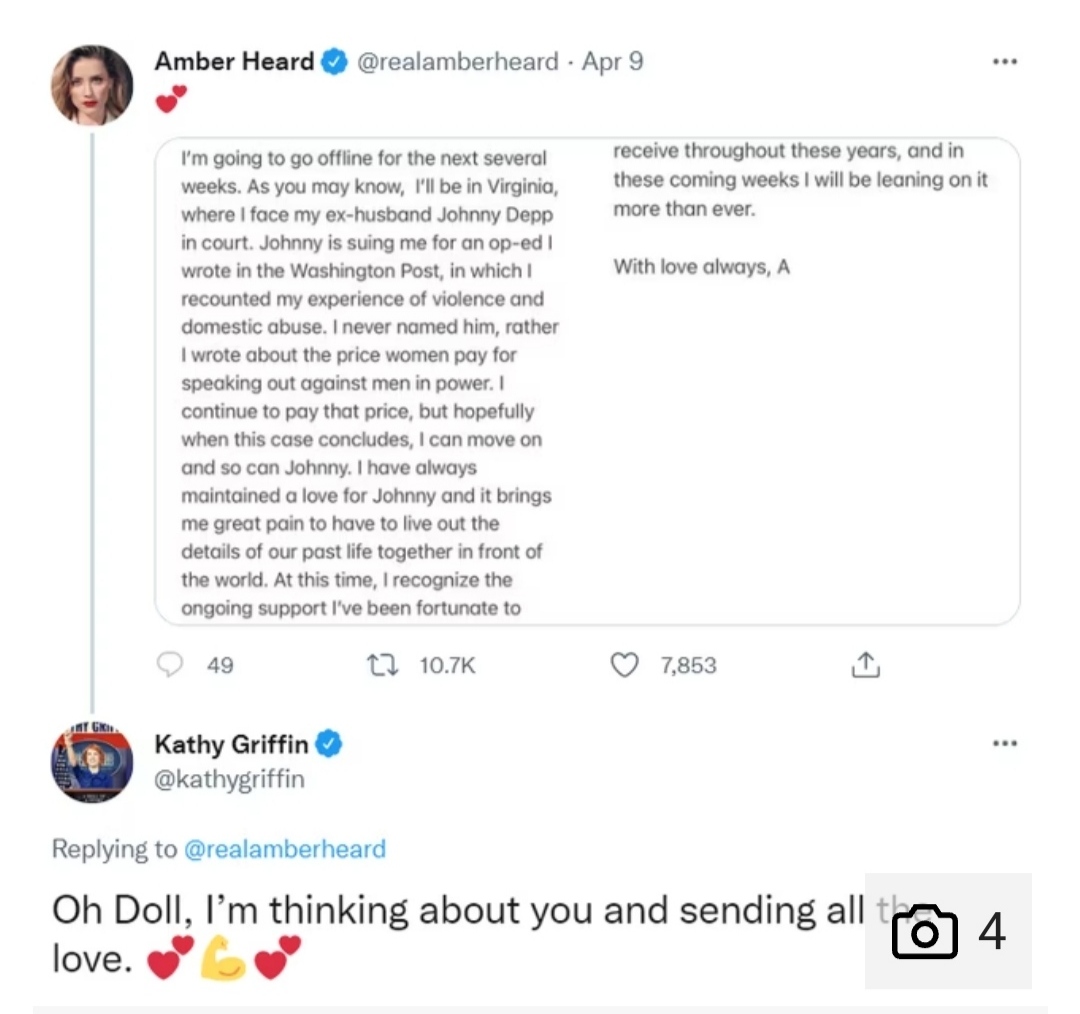View Kathy Griffin's profile picture
The image size is (1080, 1014).
coord(92,766)
